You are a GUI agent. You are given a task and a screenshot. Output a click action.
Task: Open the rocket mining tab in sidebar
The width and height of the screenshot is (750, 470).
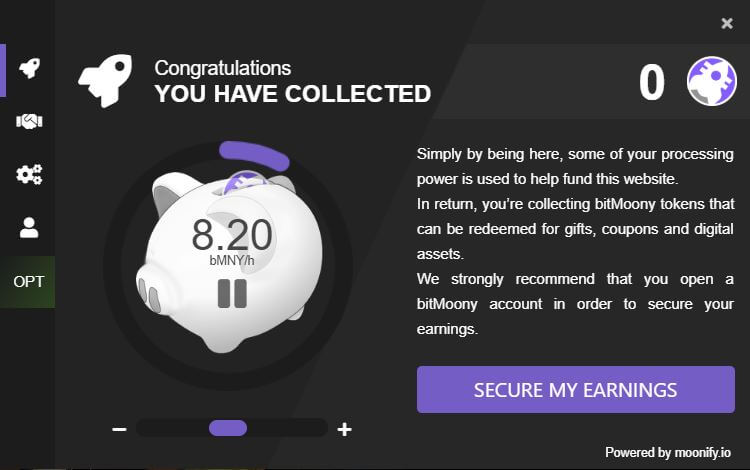pyautogui.click(x=29, y=68)
